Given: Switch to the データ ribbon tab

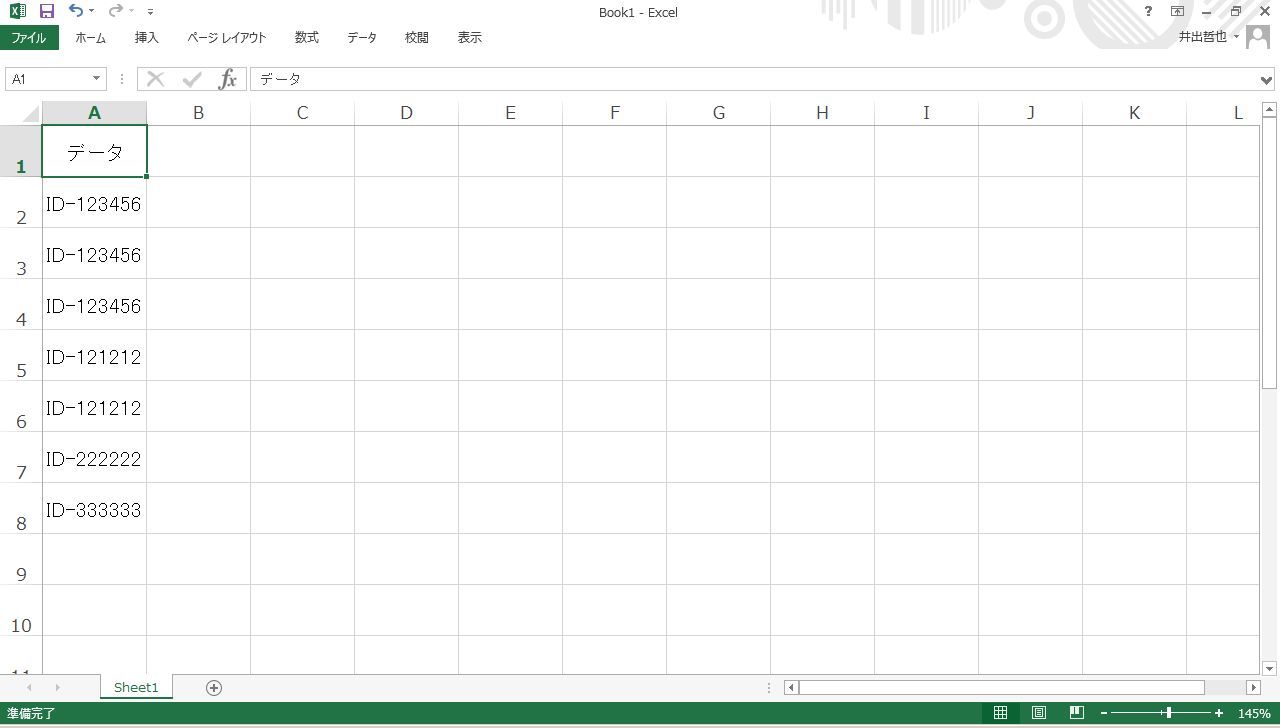Looking at the screenshot, I should [362, 37].
